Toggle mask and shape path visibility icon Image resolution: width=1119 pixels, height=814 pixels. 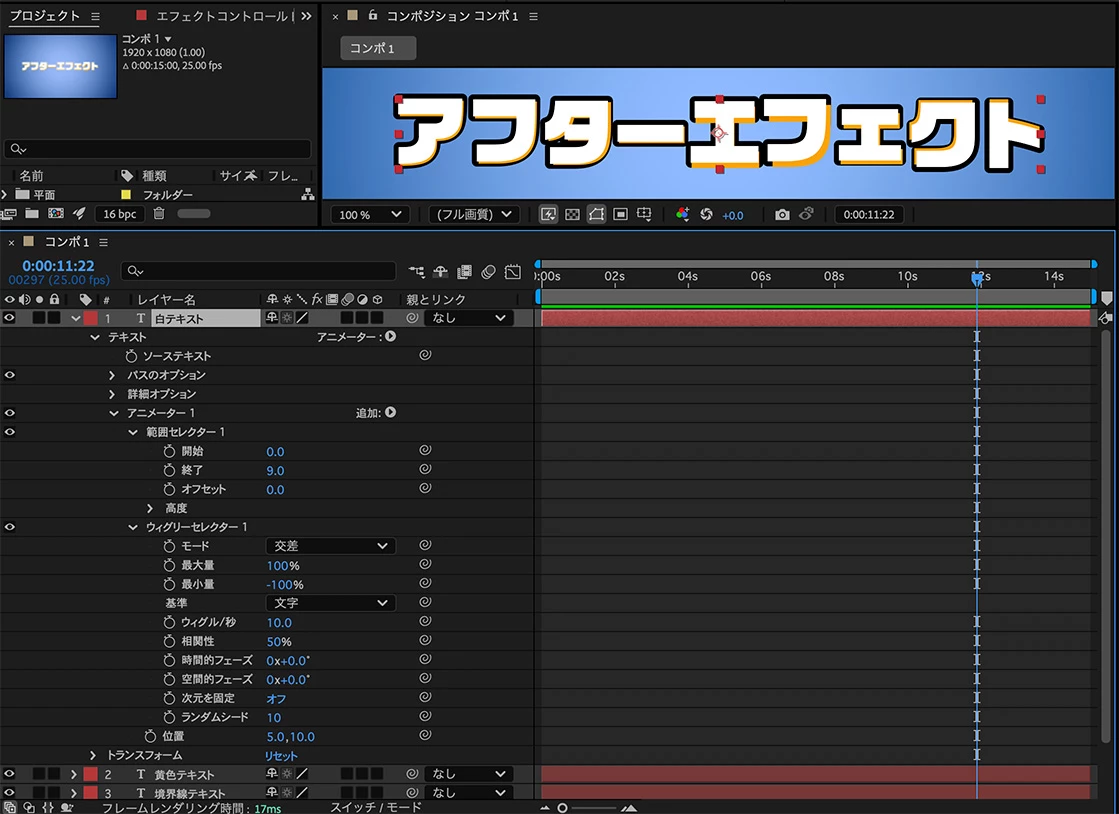(x=597, y=215)
